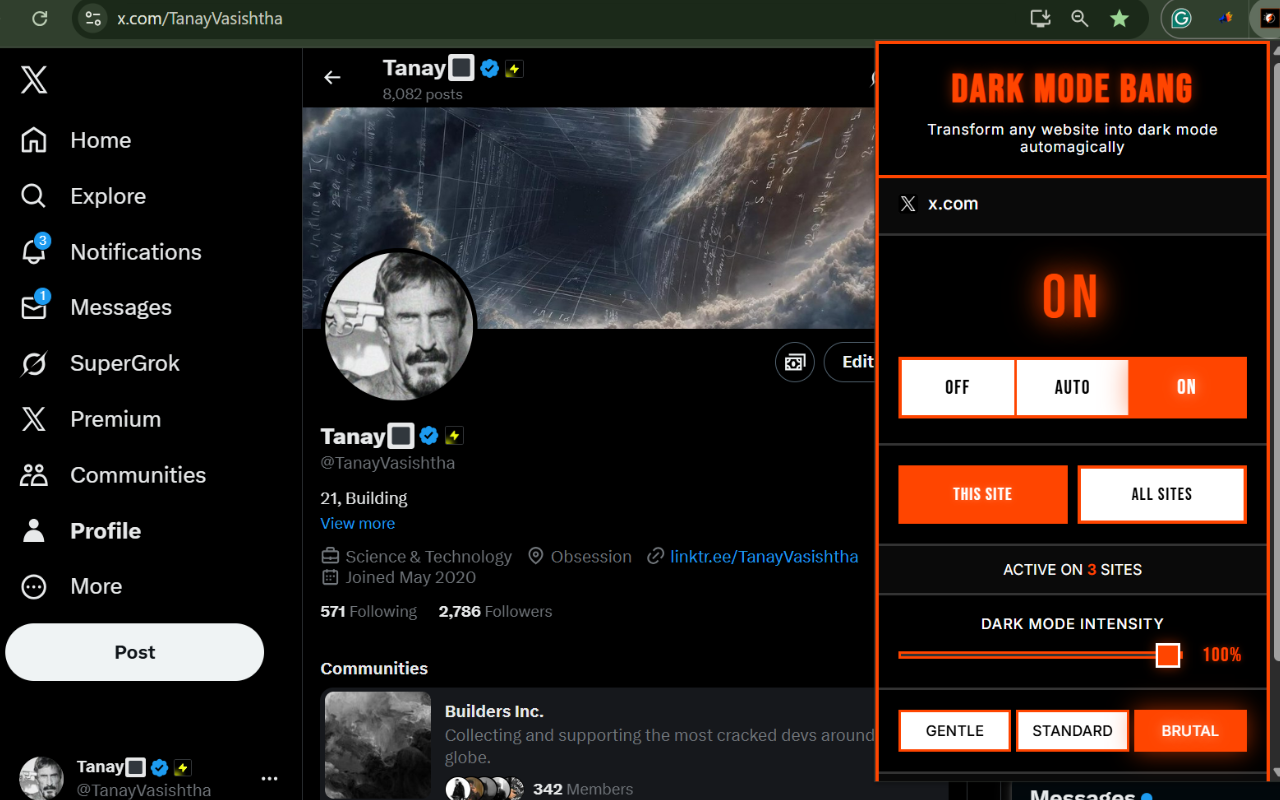Click ACTIVE ON 3 SITES text

(1072, 569)
